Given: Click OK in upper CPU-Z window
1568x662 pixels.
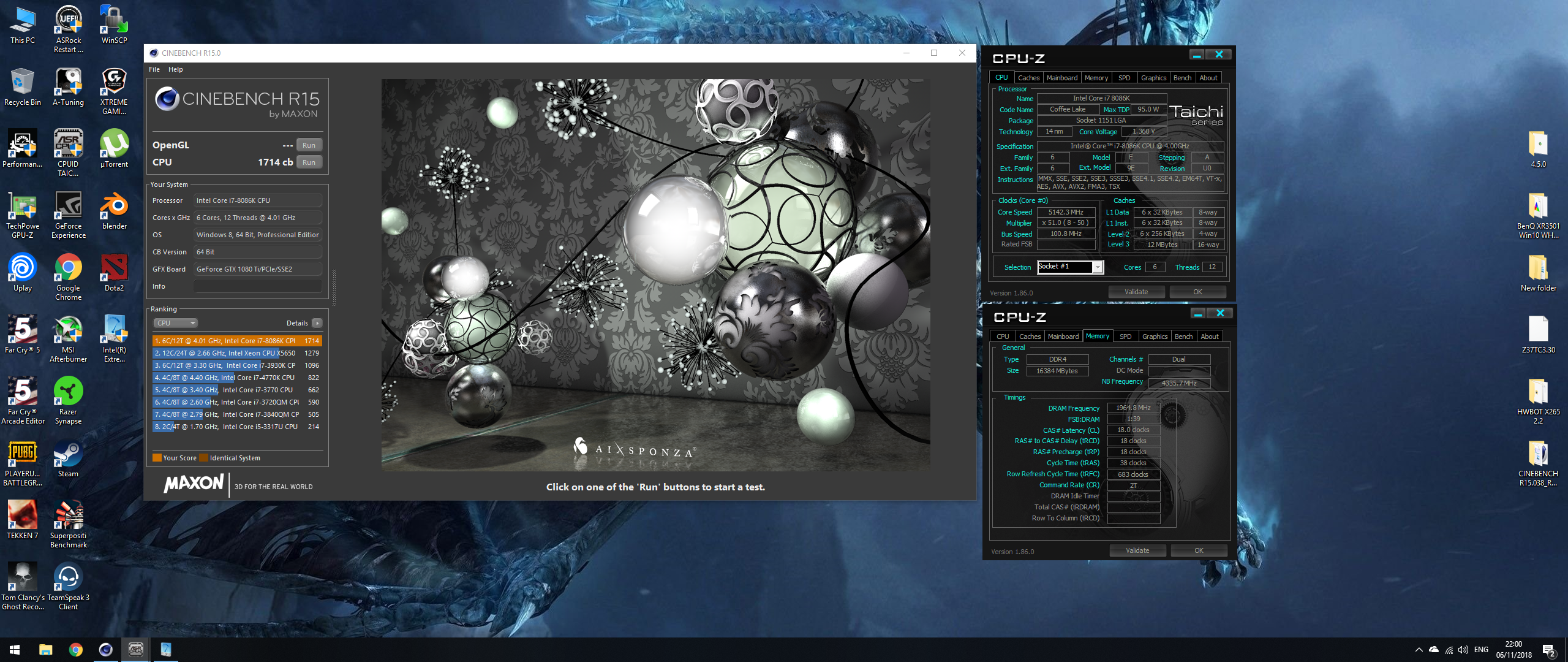Looking at the screenshot, I should click(1197, 292).
